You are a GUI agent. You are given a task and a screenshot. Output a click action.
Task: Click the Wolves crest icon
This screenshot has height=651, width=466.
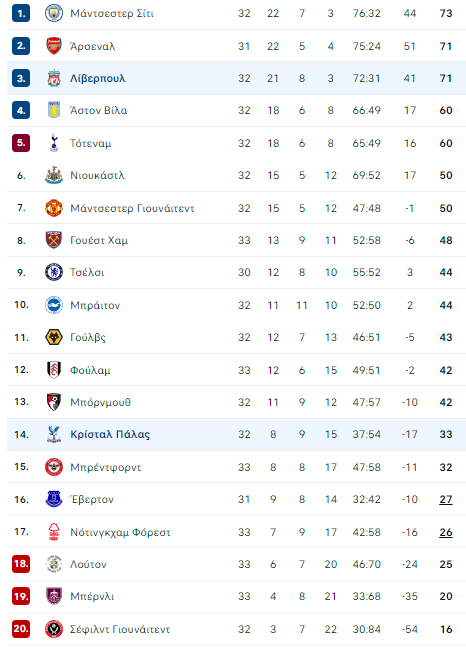54,337
